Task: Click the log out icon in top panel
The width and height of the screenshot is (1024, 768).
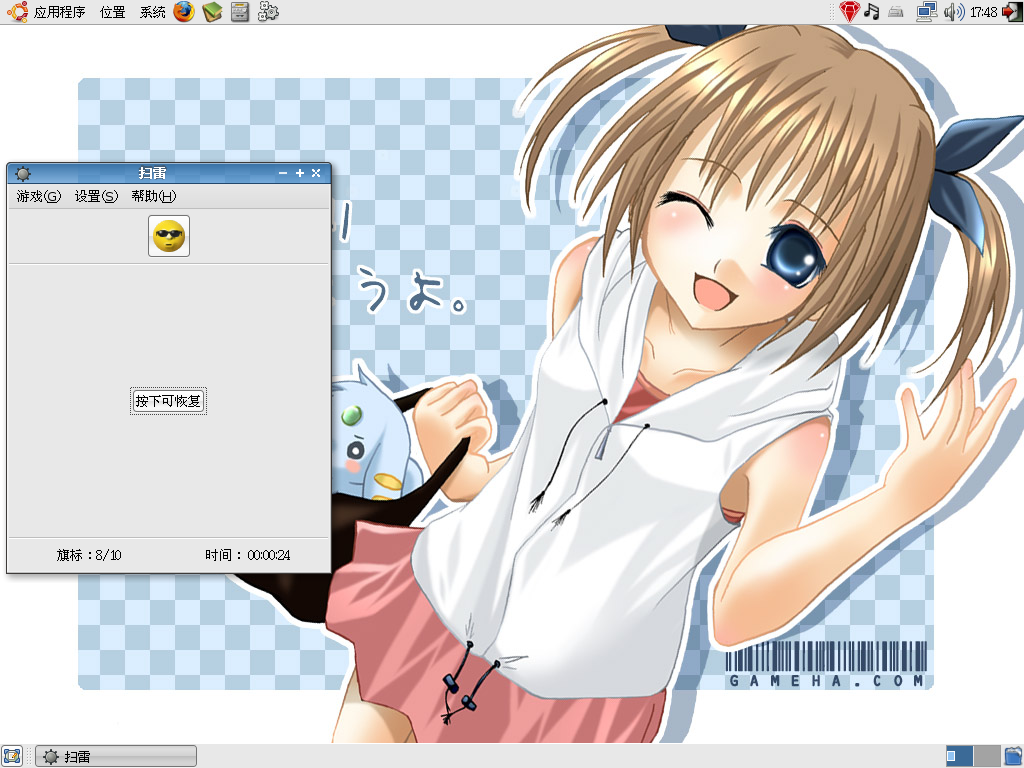Action: 1012,12
